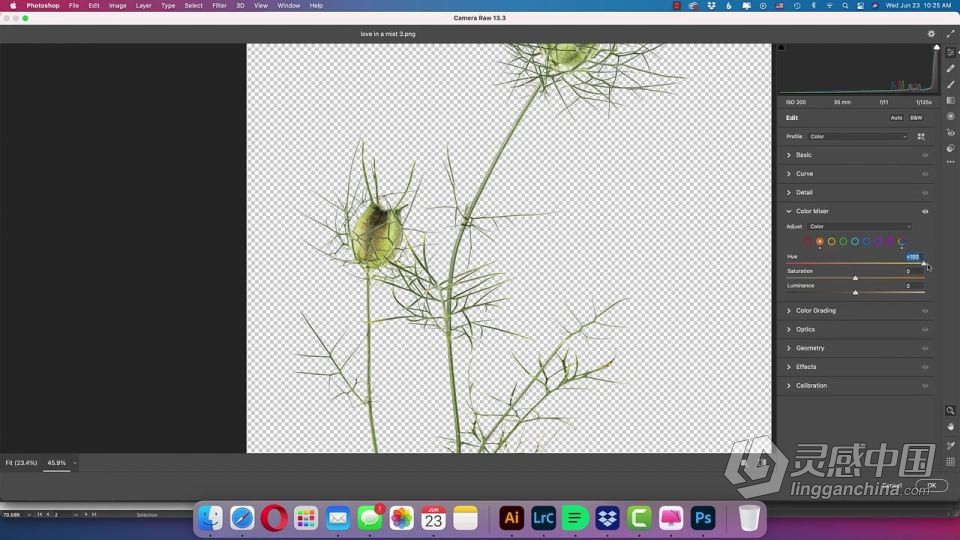Select the Edit panel icon in tool strip
Image resolution: width=960 pixels, height=540 pixels.
950,53
